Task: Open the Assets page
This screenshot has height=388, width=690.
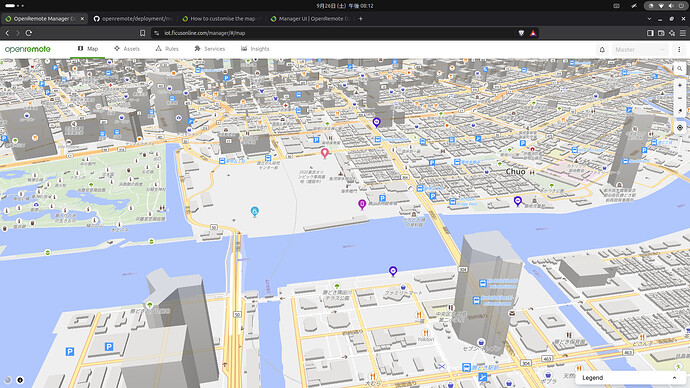Action: [127, 49]
